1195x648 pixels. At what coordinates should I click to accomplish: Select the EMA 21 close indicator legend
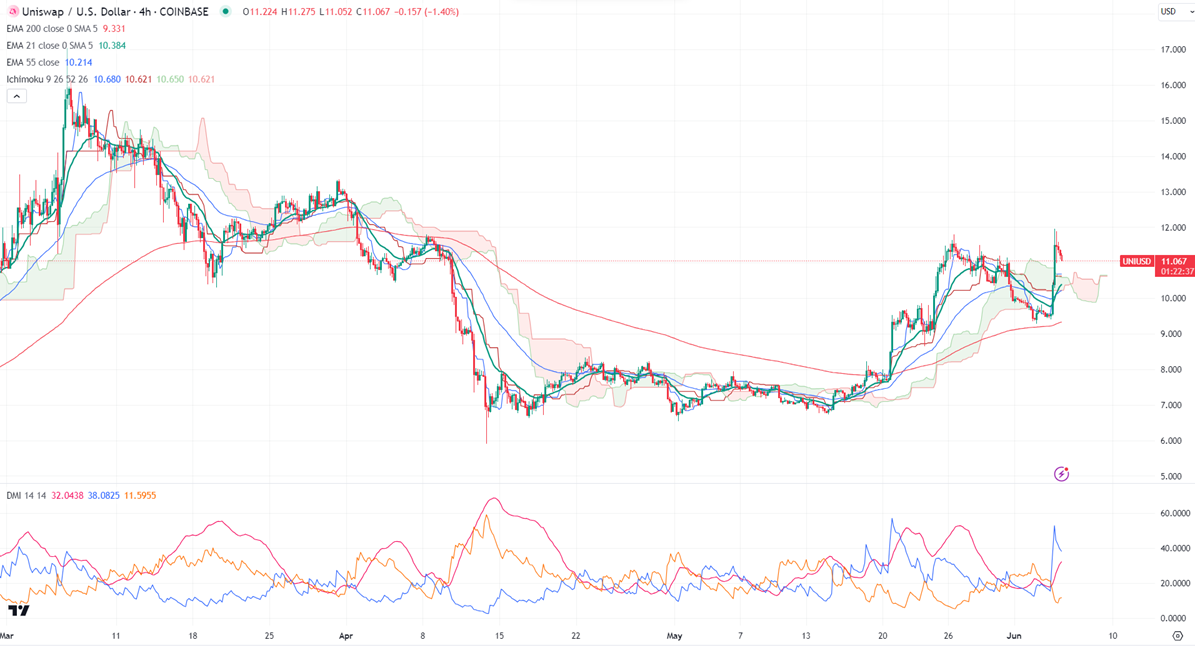tap(50, 45)
